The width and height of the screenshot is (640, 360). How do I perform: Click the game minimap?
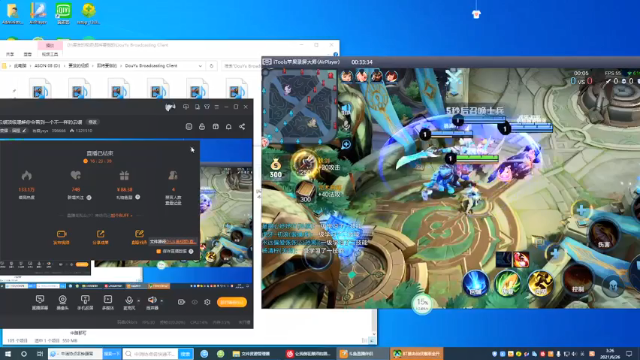coord(300,107)
